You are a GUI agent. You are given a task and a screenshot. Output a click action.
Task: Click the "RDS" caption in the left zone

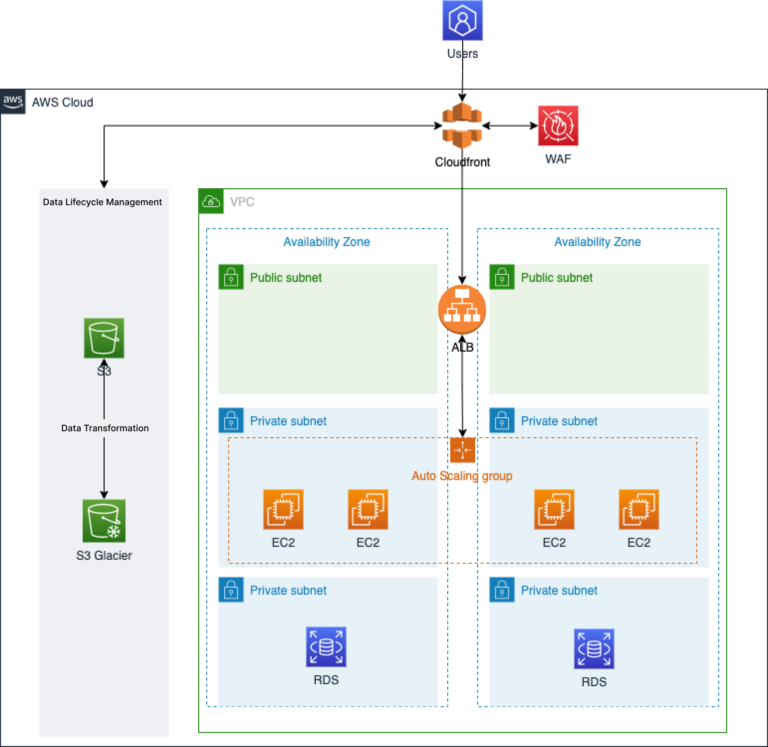pos(326,680)
